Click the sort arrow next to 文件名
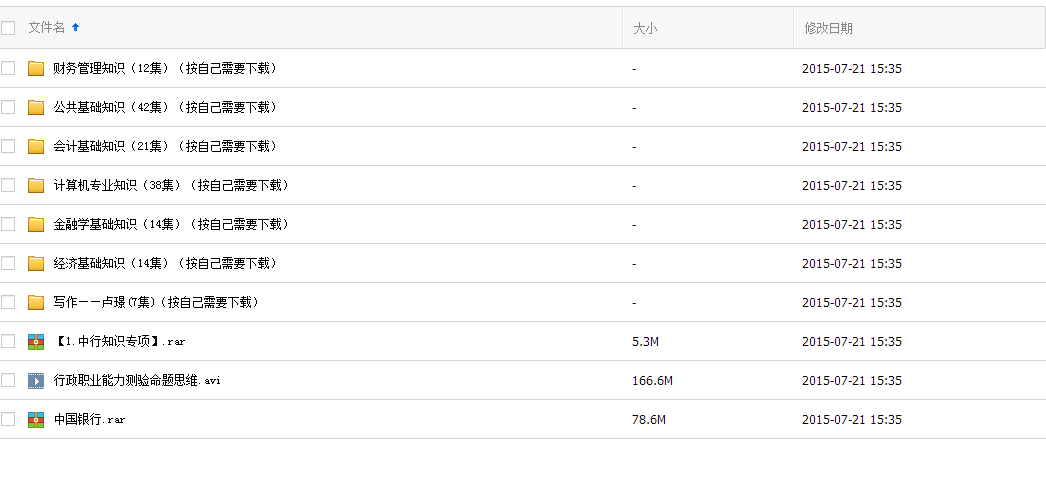Viewport: 1046px width, 478px height. click(x=76, y=27)
